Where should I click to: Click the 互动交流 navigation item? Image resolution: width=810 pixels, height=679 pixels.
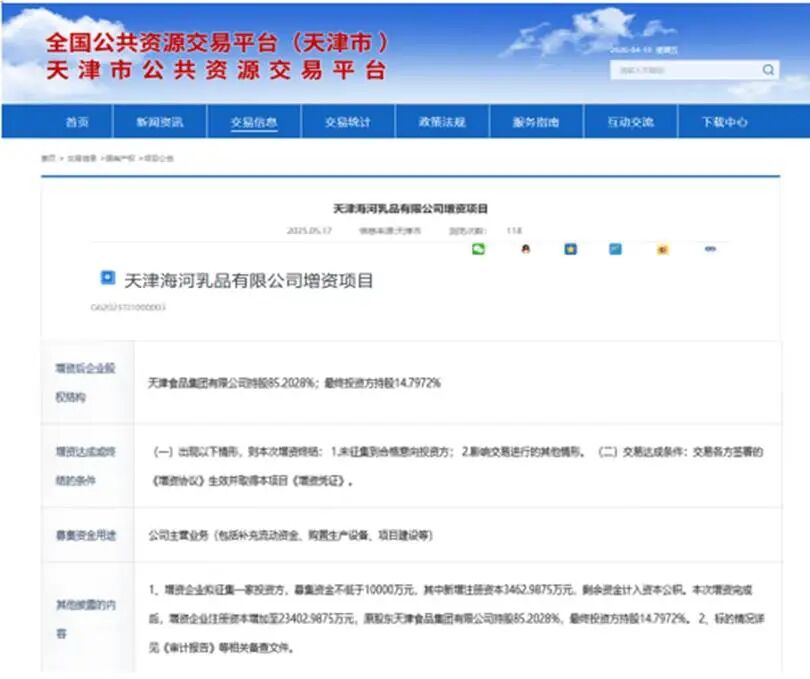coord(630,122)
